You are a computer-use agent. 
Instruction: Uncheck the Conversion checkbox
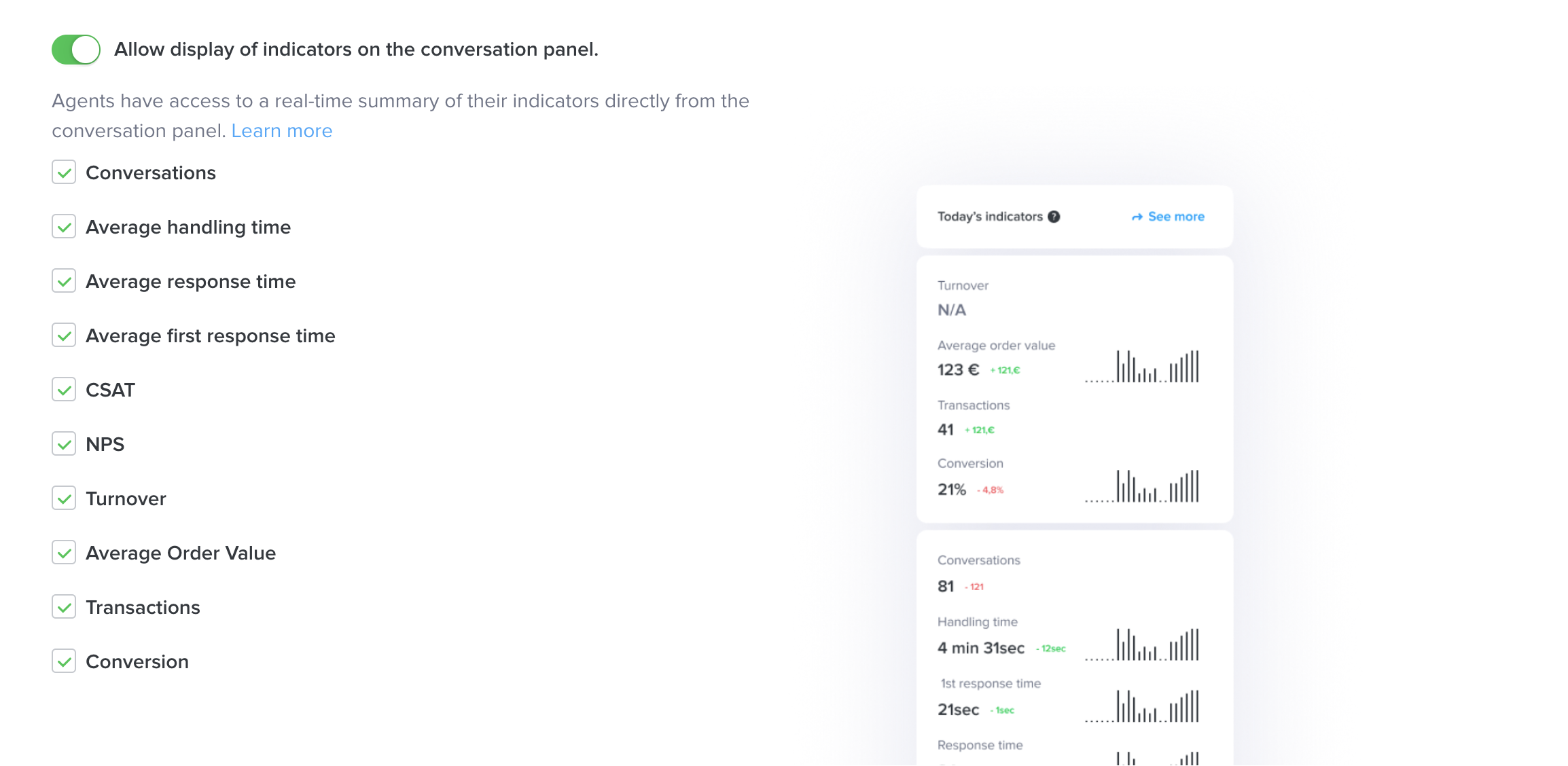point(64,661)
